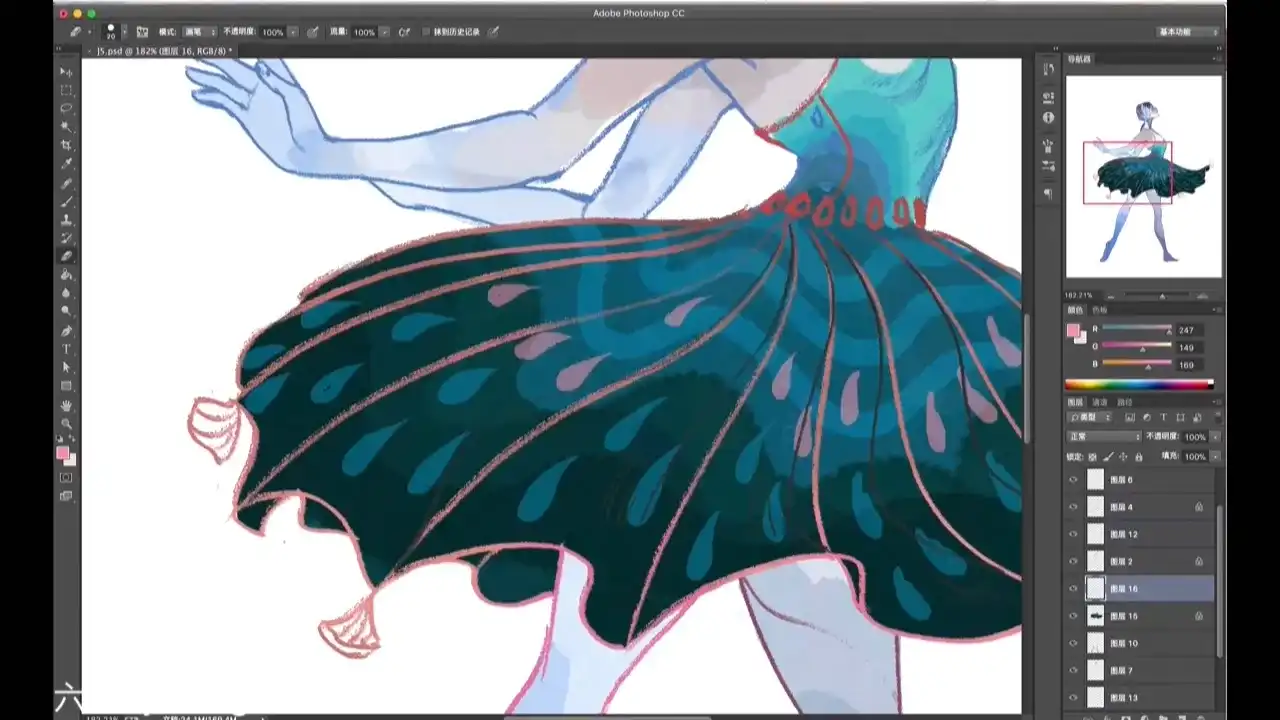The image size is (1280, 720).
Task: Click the foreground color swatch in Color panel
Action: [1073, 331]
